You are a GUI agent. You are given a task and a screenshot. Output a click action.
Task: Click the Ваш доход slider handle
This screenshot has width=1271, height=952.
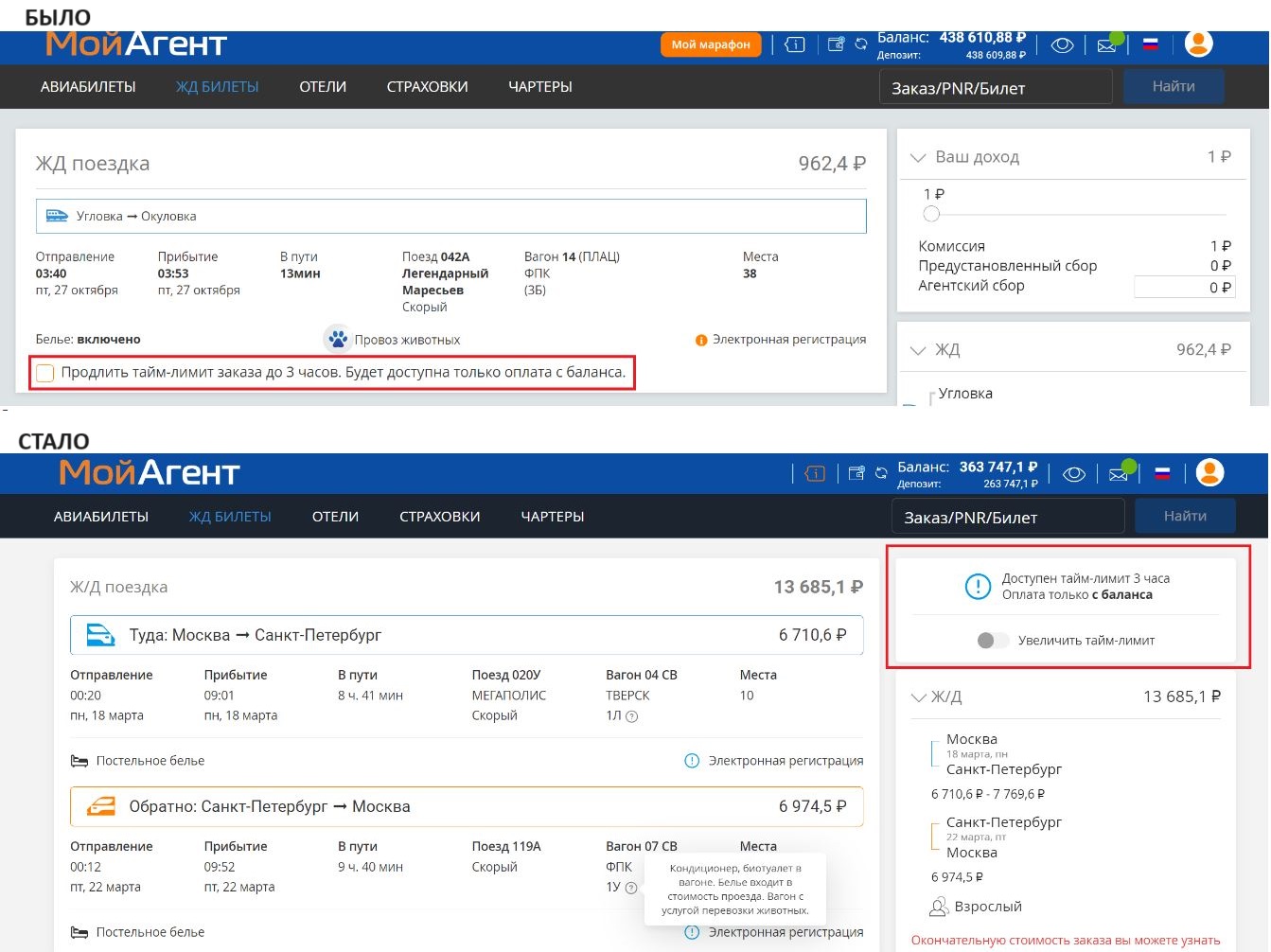pos(931,214)
